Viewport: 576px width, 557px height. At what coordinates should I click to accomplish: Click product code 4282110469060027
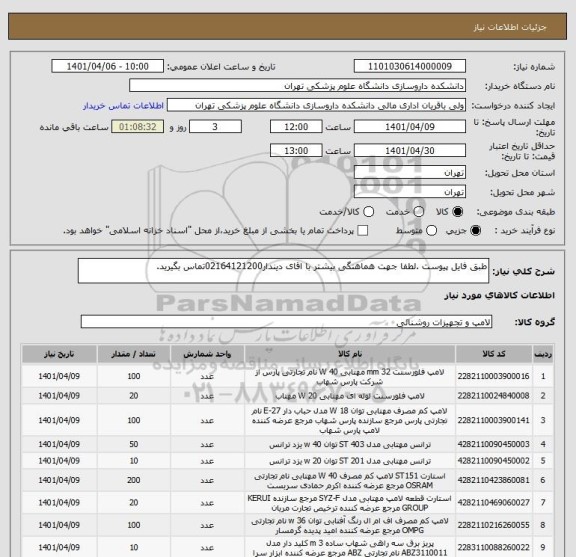click(x=493, y=503)
